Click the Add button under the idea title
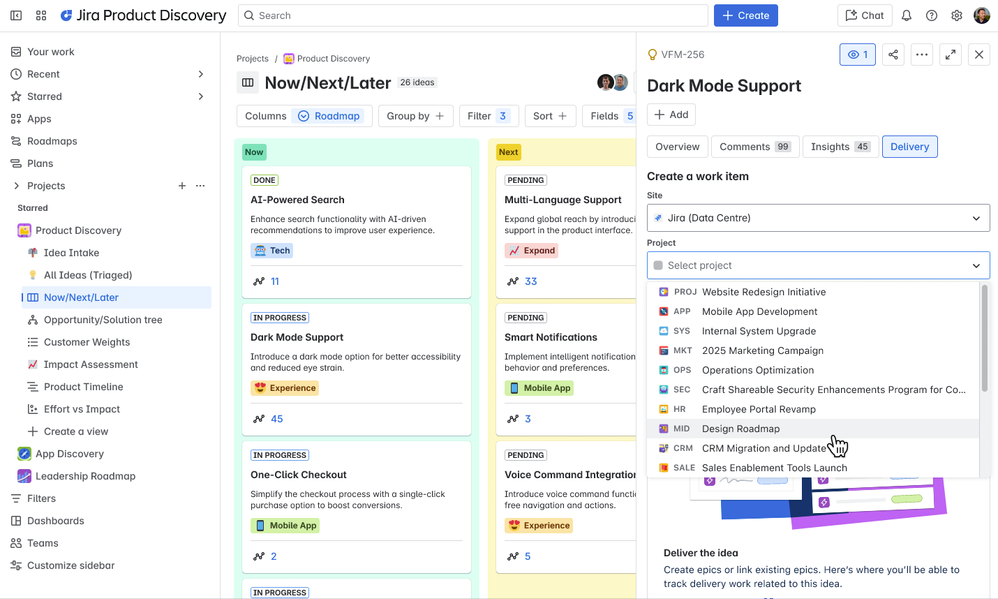The image size is (998, 599). (x=671, y=115)
